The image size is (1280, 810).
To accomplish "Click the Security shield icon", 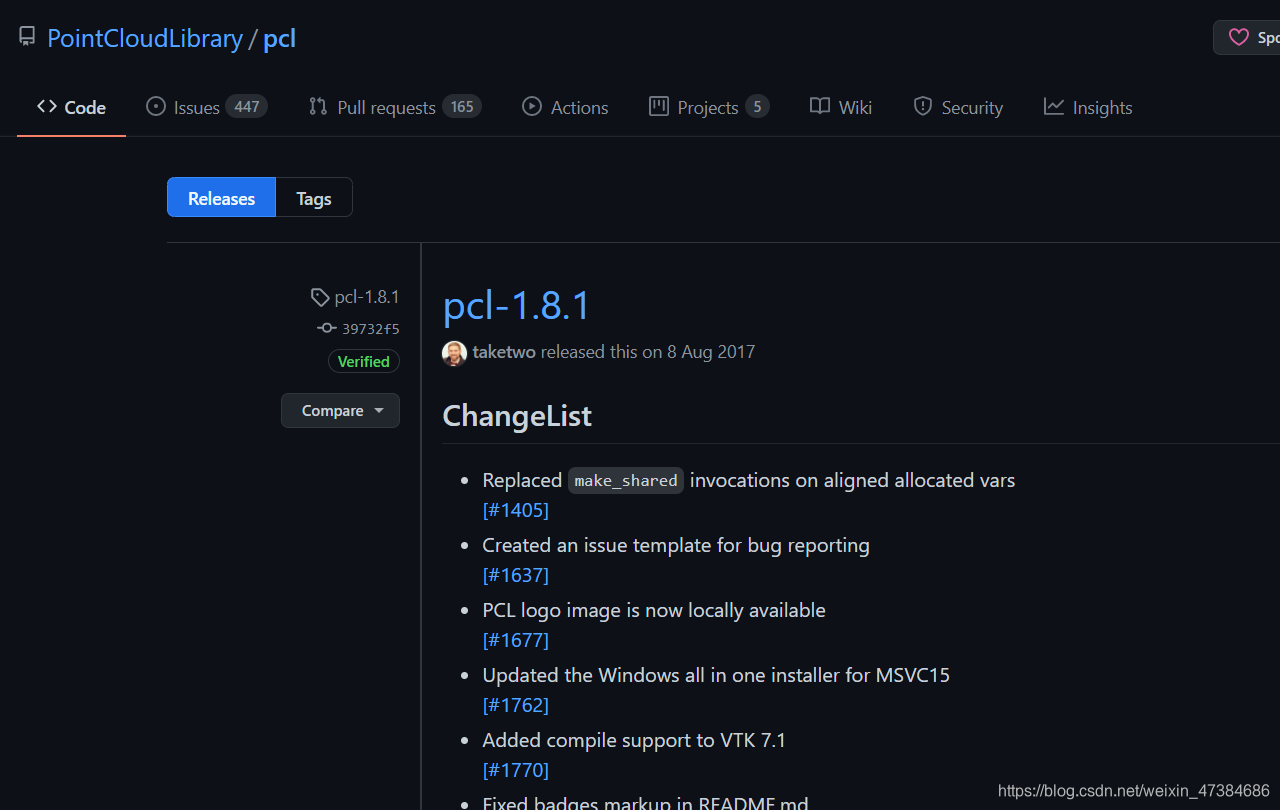I will coord(922,106).
